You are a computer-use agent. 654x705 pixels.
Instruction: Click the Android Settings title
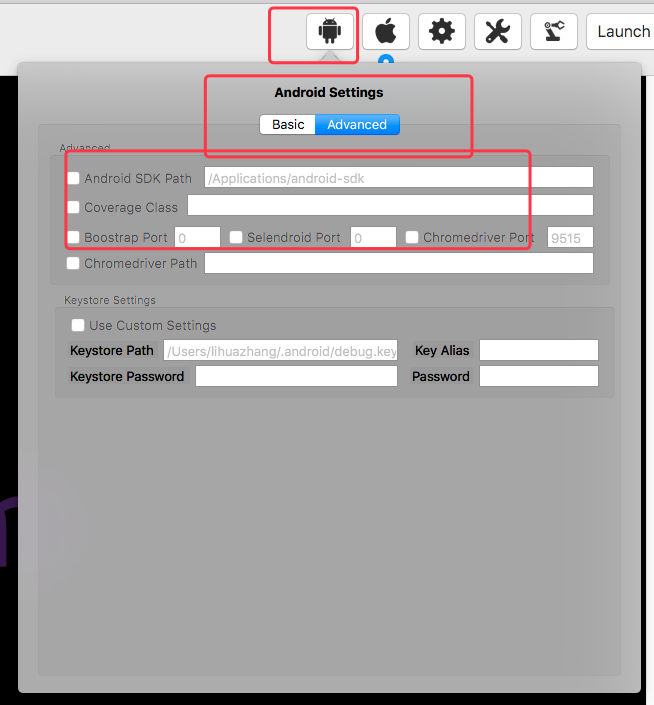point(329,92)
